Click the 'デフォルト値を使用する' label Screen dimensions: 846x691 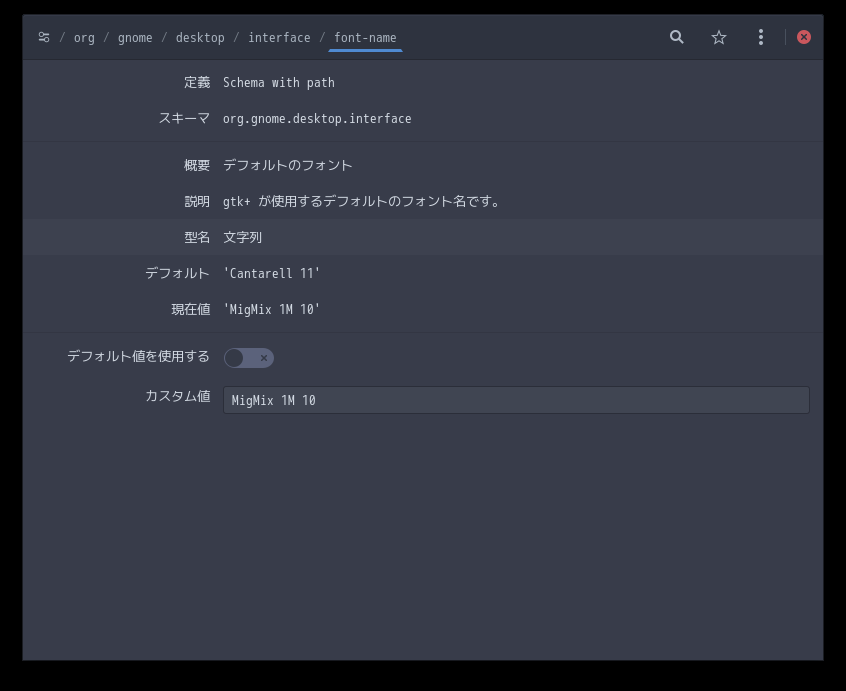click(138, 357)
